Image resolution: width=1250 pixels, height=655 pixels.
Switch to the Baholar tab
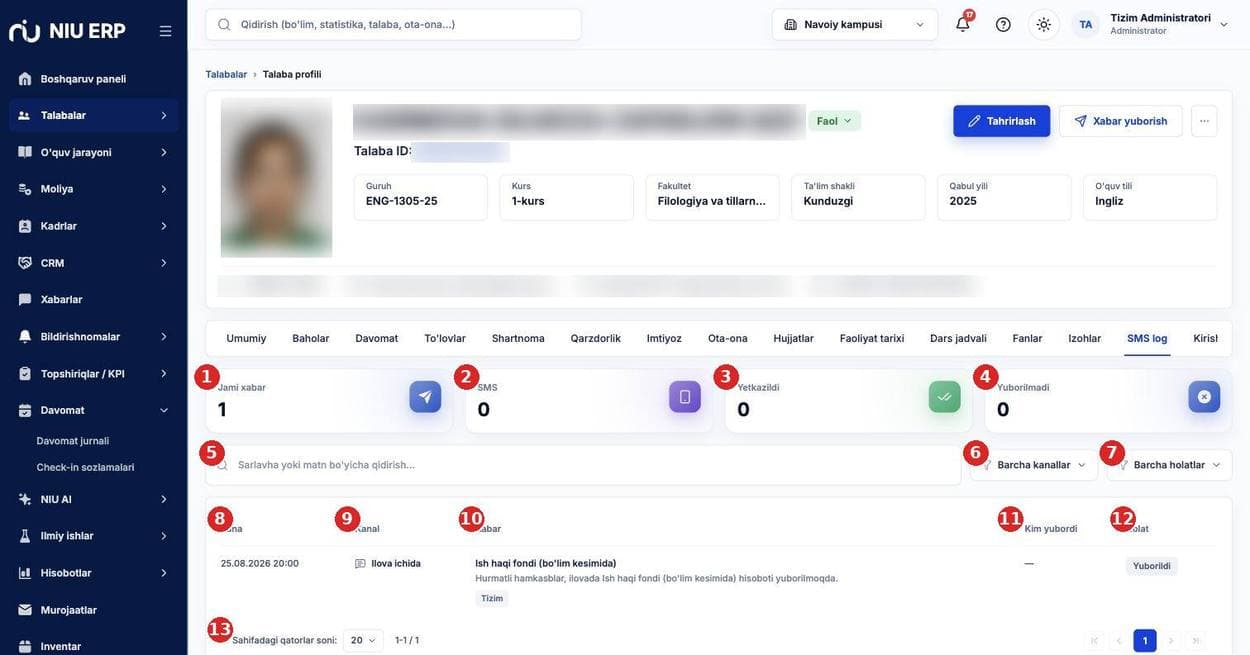point(311,338)
